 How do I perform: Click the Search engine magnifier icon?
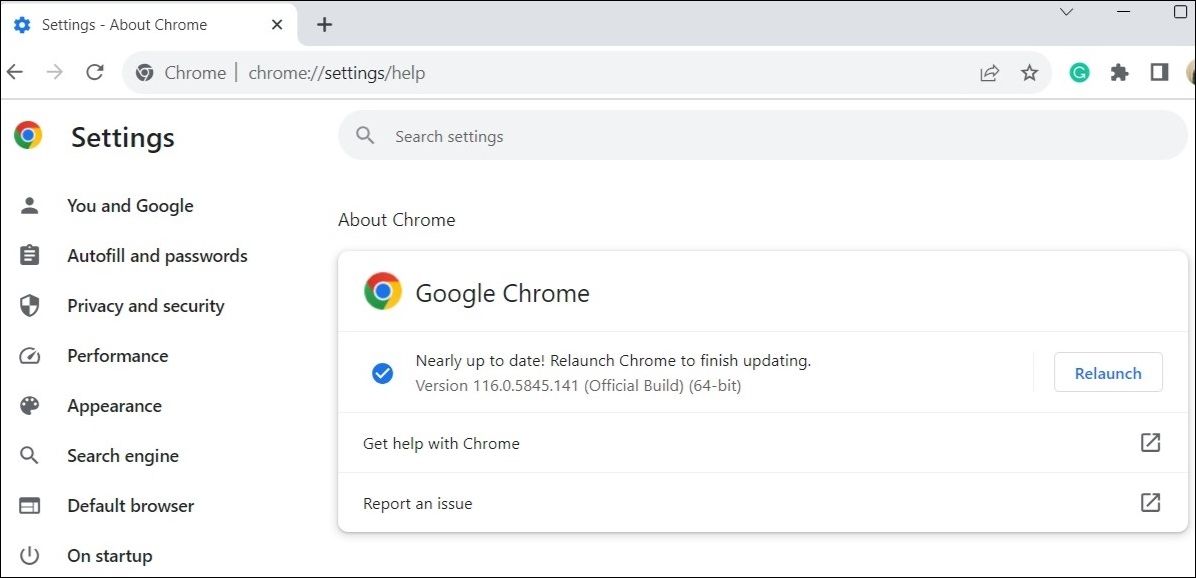click(x=30, y=455)
